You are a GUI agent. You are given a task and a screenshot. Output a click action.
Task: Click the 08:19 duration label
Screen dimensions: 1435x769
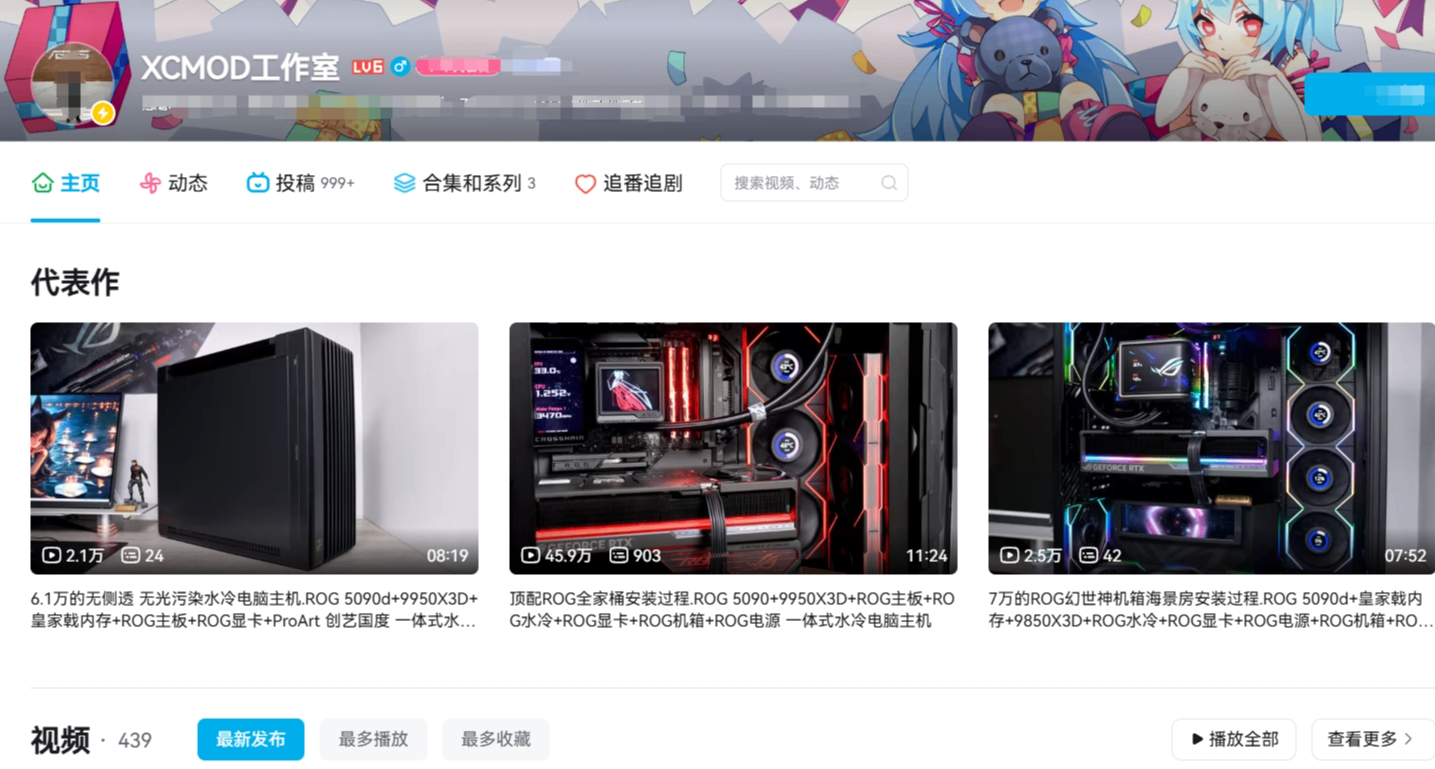point(447,555)
